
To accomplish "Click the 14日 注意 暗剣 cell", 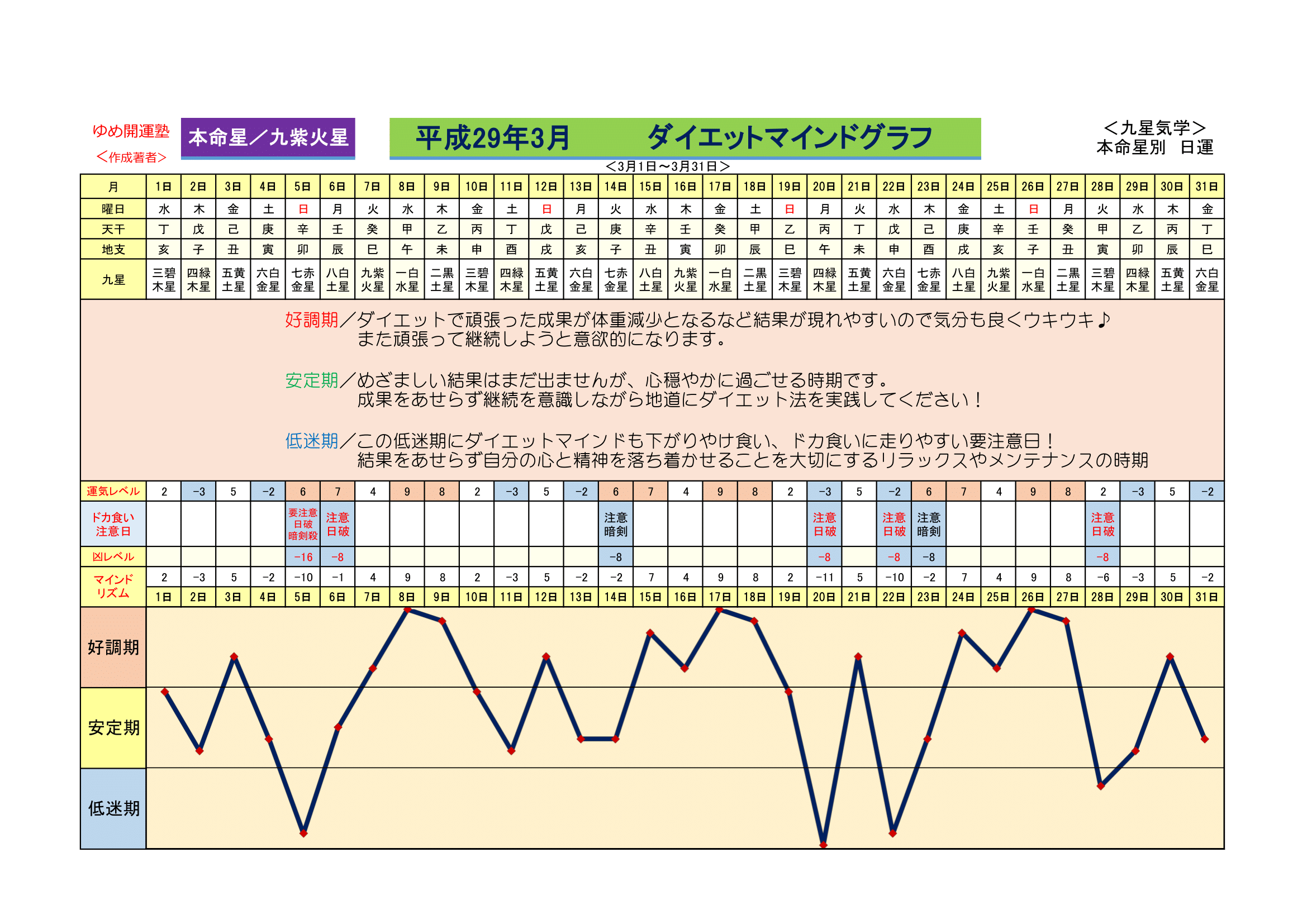I will [x=615, y=524].
